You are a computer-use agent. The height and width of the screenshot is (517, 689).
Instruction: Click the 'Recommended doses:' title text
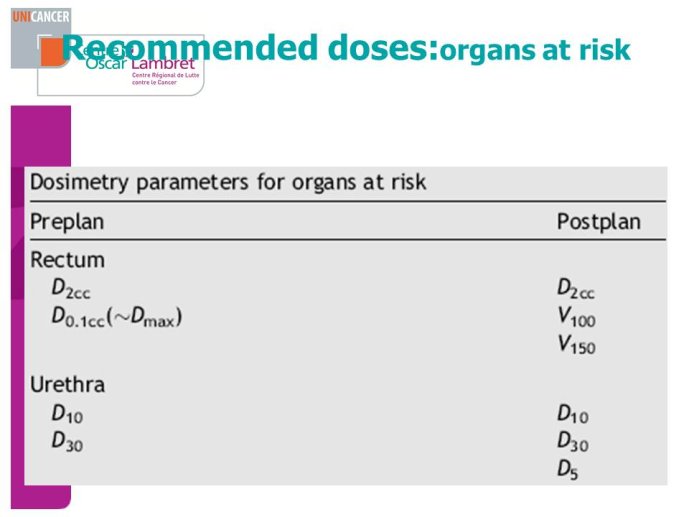pos(250,47)
